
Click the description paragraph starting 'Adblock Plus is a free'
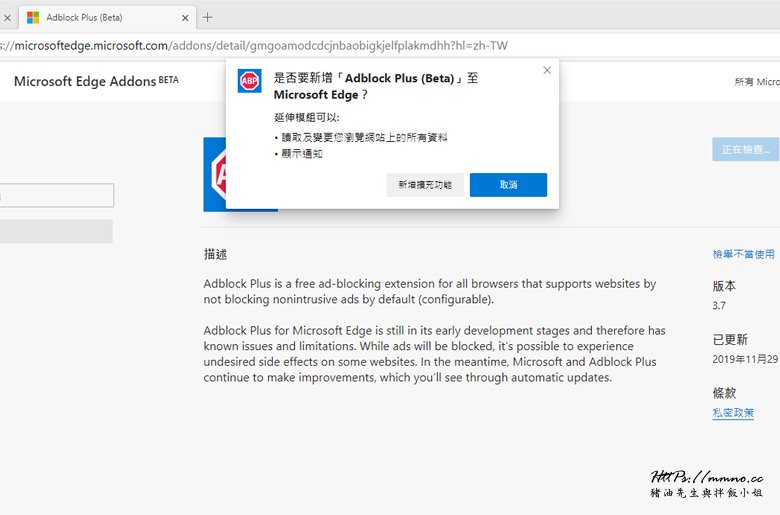(430, 292)
